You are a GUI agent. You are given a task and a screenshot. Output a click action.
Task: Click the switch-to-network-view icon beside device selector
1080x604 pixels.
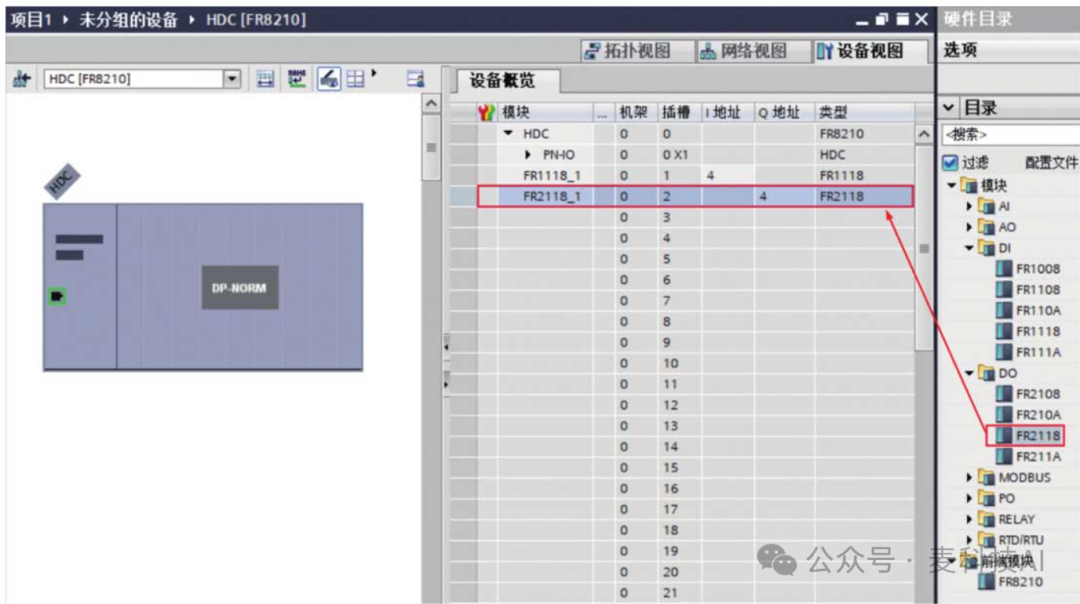point(21,79)
